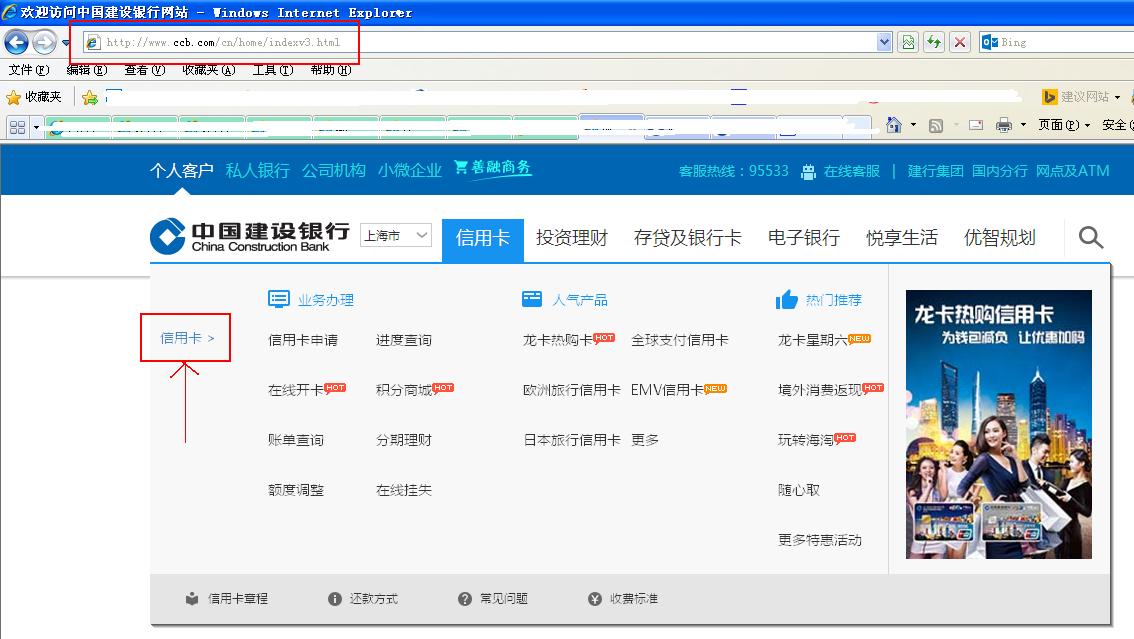This screenshot has width=1134, height=639.
Task: Expand the 页面(P) dropdown menu
Action: coord(1063,125)
